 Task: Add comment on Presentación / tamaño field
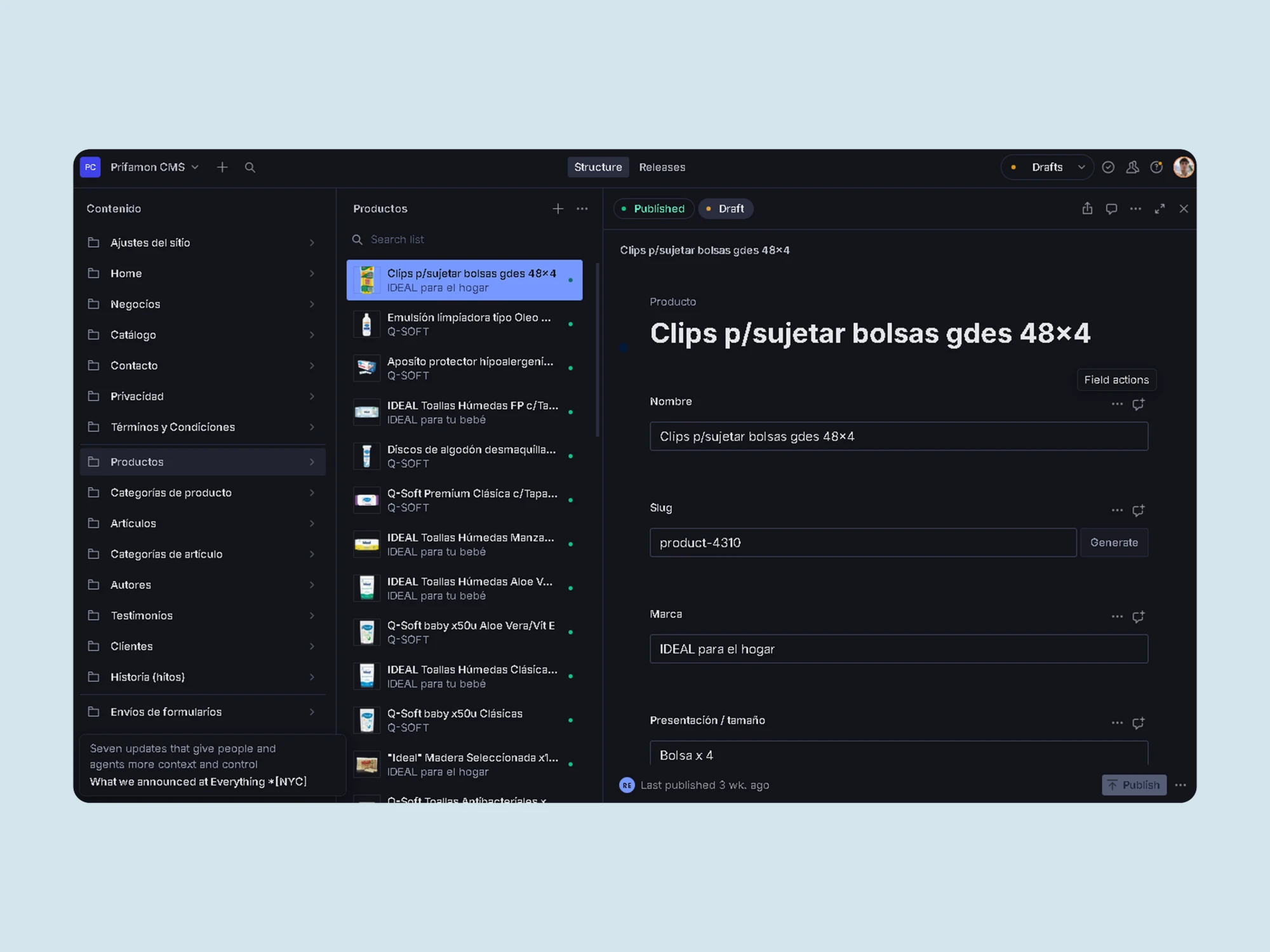pos(1139,723)
